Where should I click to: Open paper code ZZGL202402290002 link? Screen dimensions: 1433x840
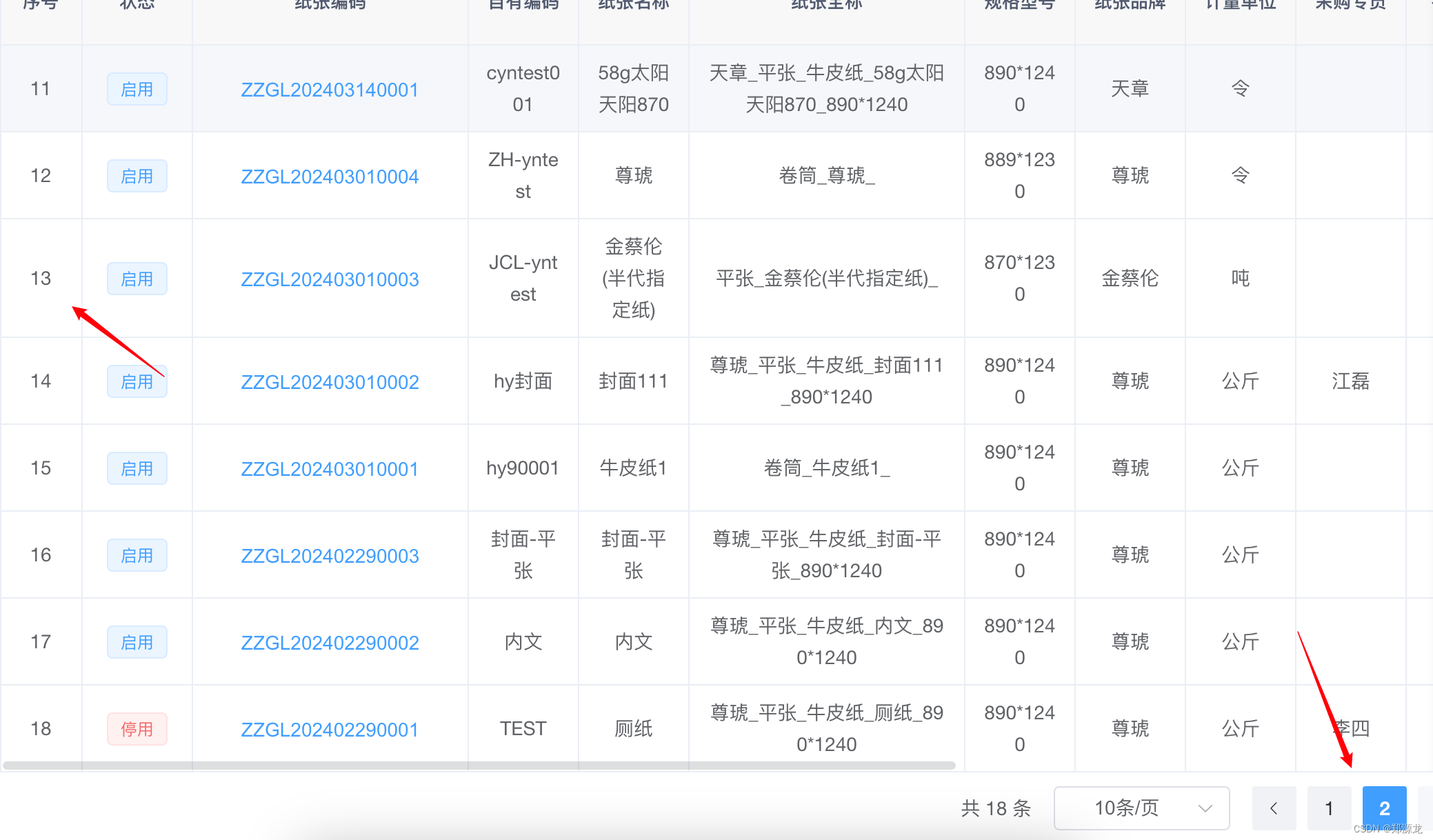point(330,643)
